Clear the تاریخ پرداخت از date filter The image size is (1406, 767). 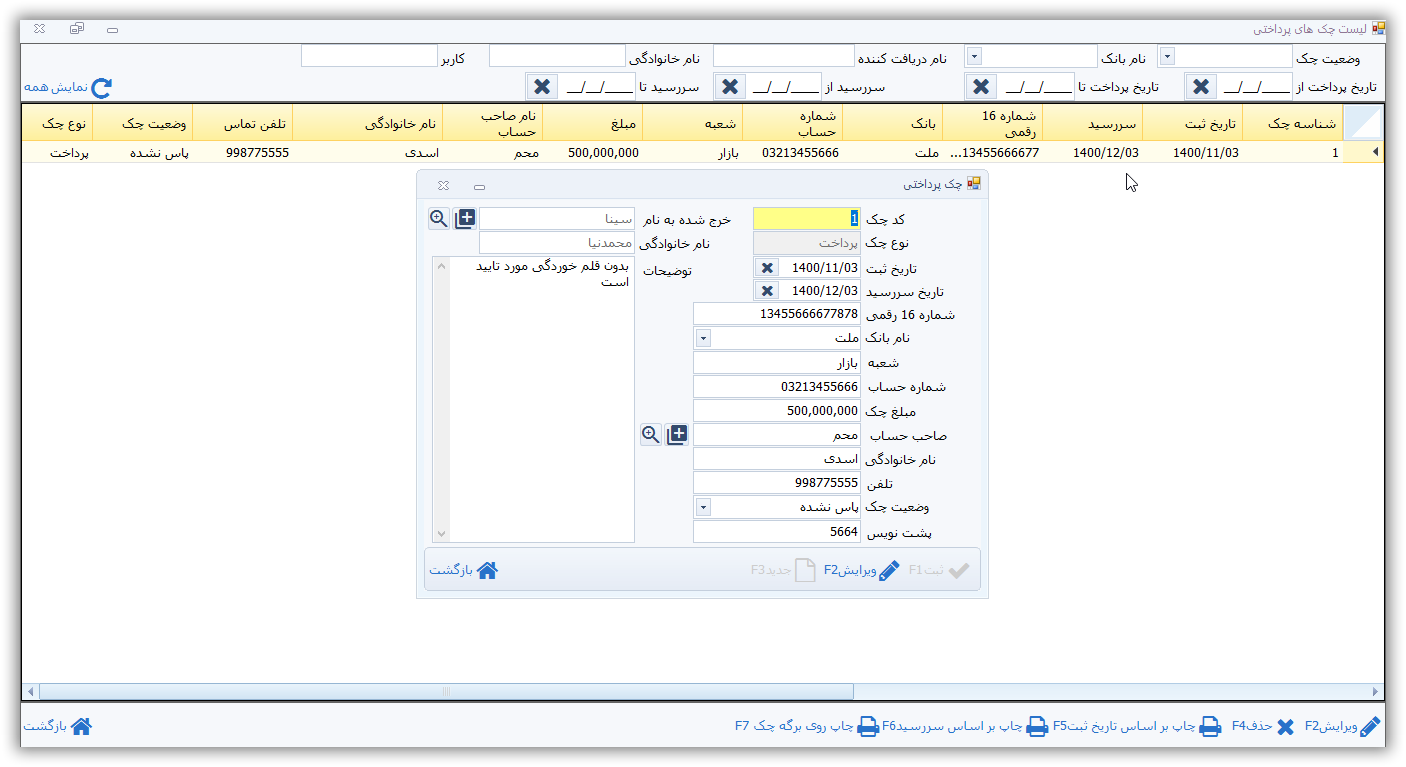[1201, 87]
